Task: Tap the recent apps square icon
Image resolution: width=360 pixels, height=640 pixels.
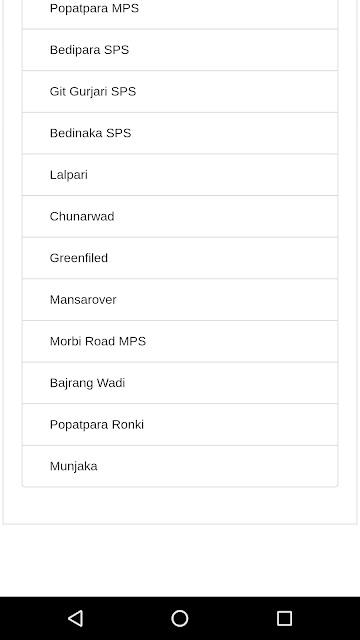Action: (x=284, y=618)
